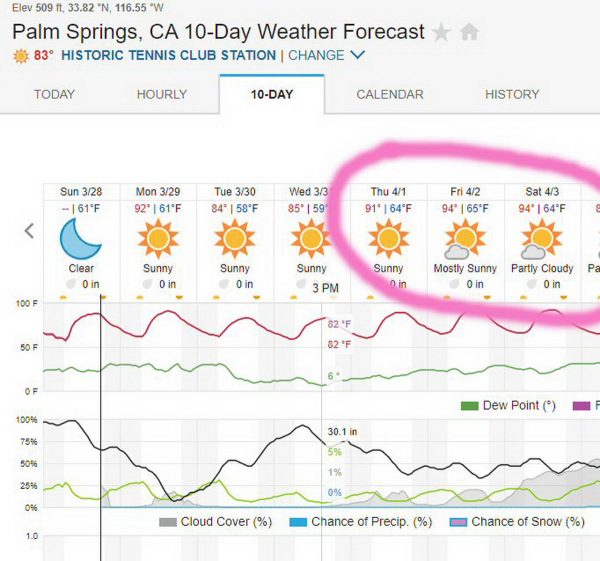
Task: Open the HISTORY tab
Action: point(512,94)
